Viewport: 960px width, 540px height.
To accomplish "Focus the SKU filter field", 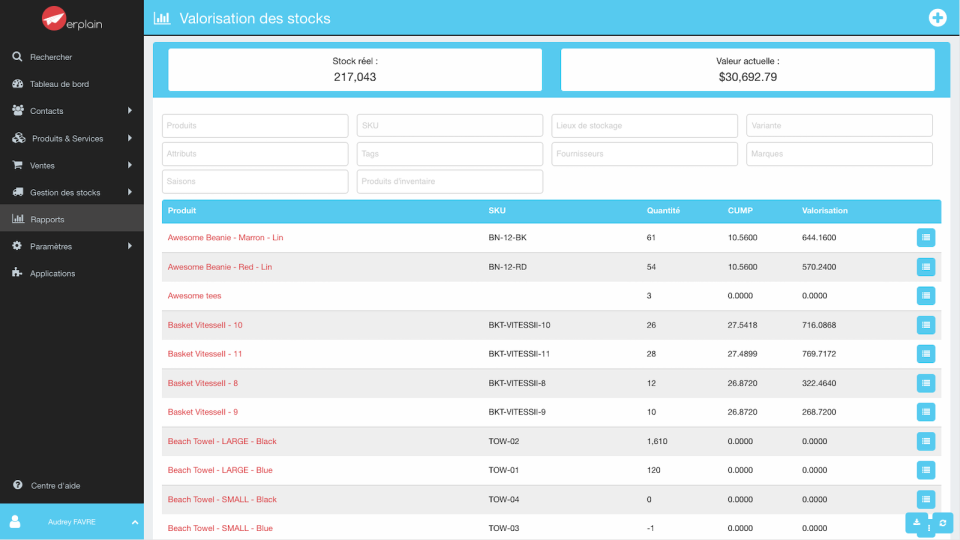I will point(450,126).
